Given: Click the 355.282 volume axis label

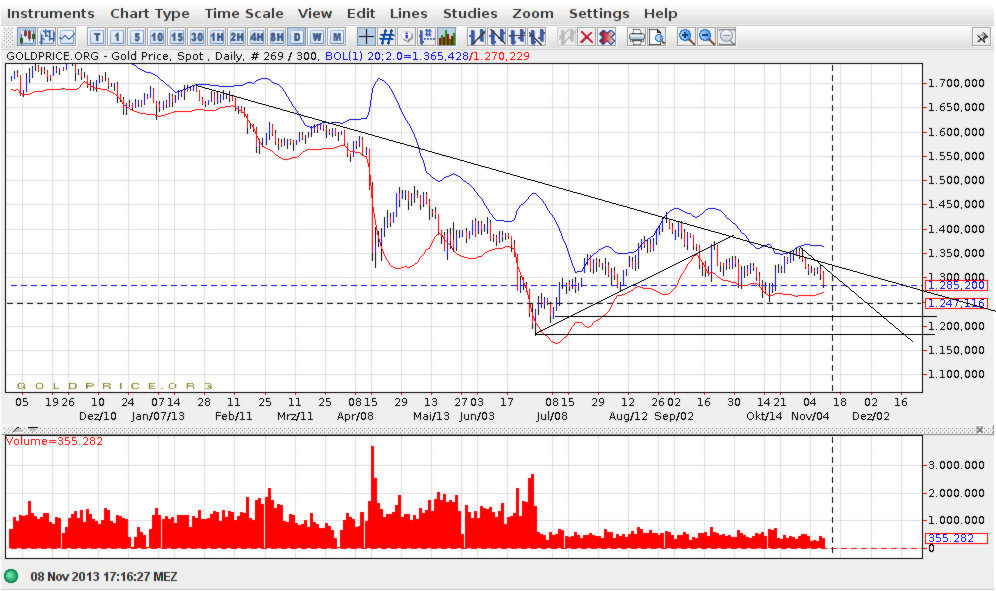Looking at the screenshot, I should (x=956, y=538).
